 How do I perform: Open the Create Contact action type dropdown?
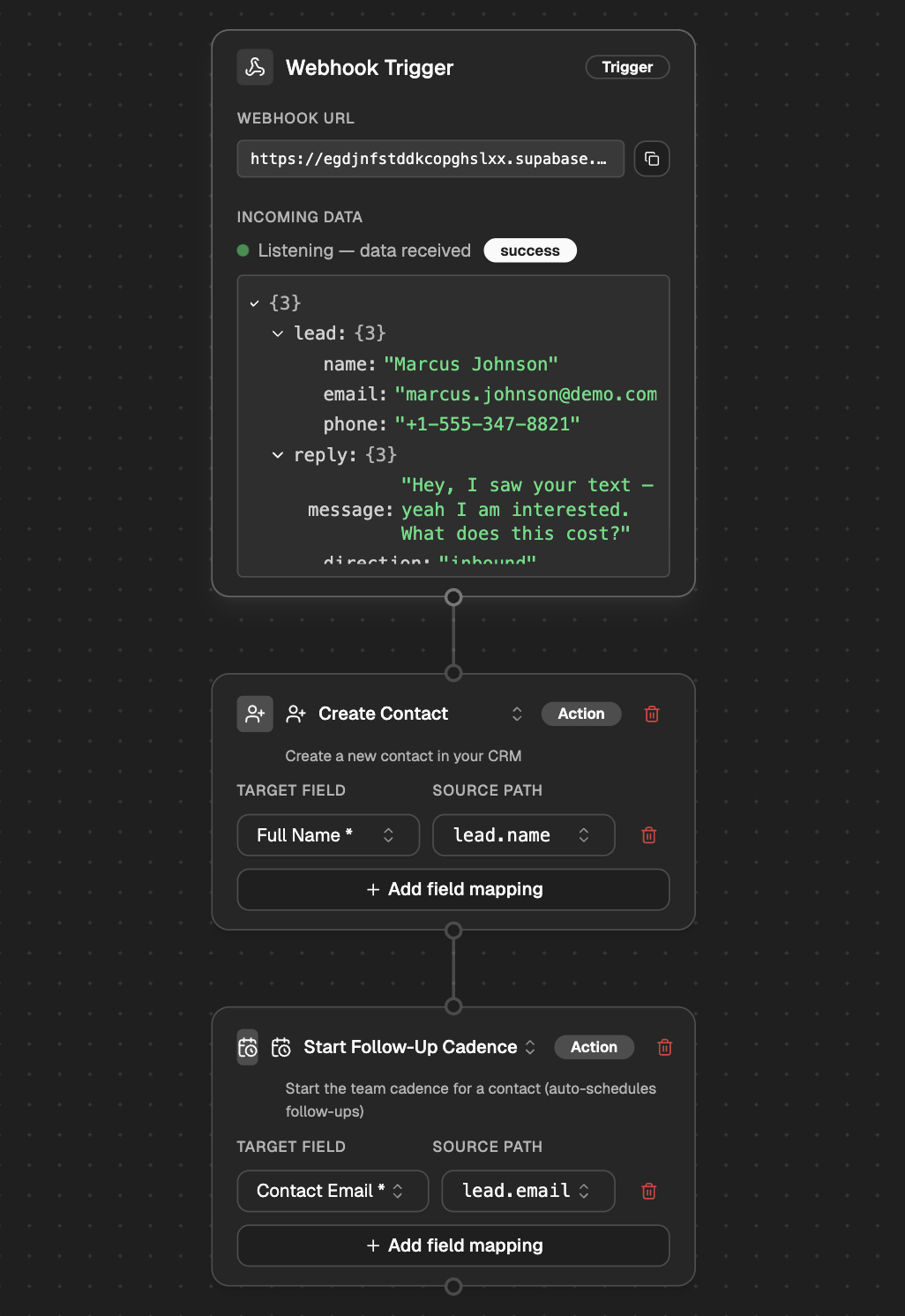pyautogui.click(x=517, y=714)
